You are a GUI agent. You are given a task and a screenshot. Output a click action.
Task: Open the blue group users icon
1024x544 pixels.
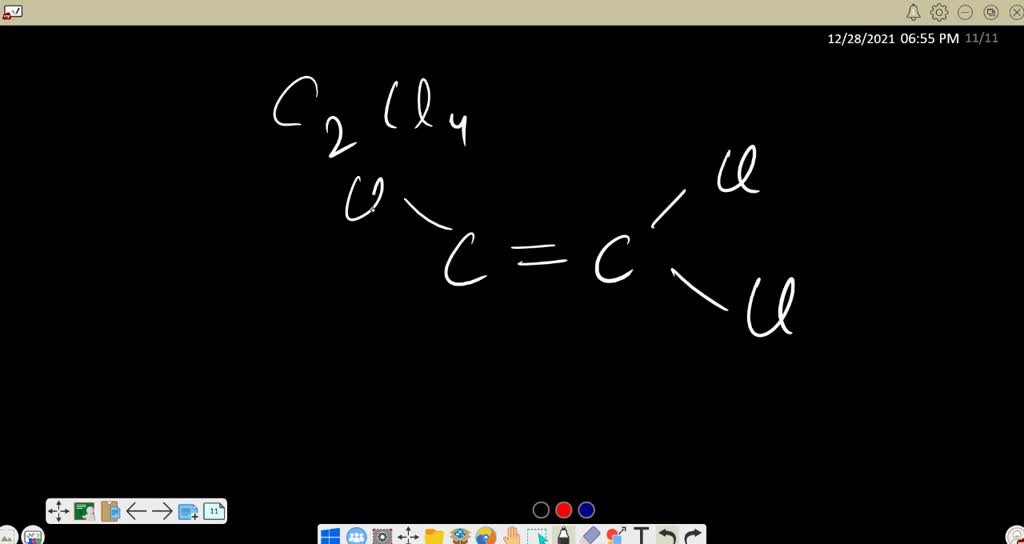[357, 536]
